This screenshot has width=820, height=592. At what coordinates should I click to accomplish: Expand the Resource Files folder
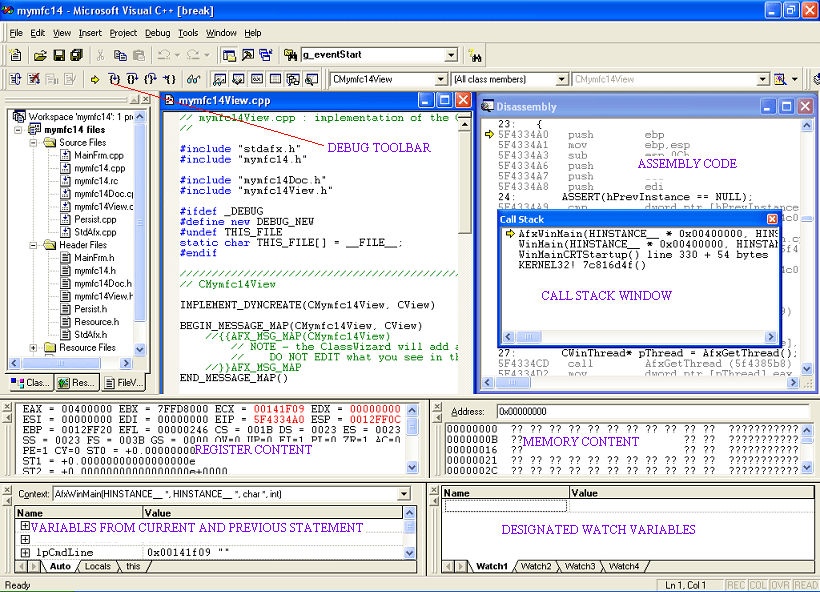[x=33, y=346]
